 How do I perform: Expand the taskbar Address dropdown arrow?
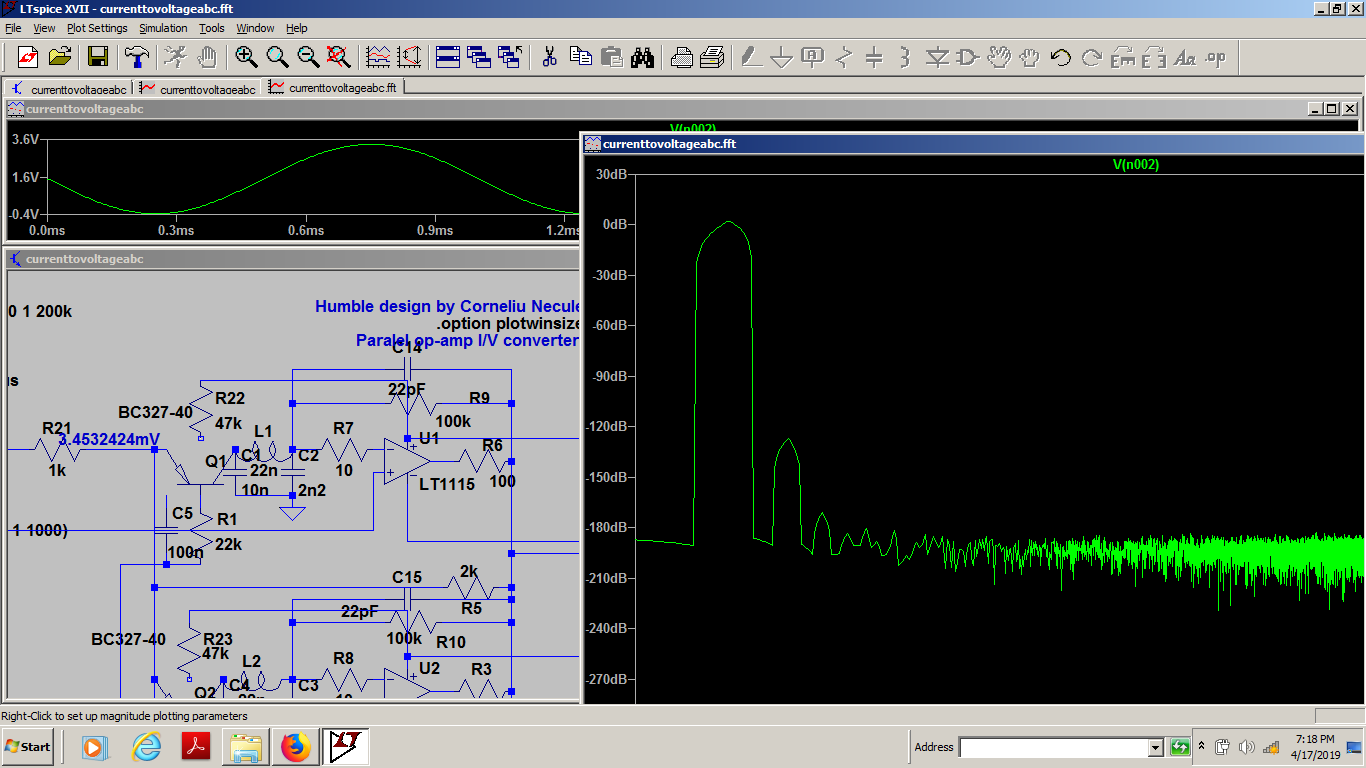1156,747
